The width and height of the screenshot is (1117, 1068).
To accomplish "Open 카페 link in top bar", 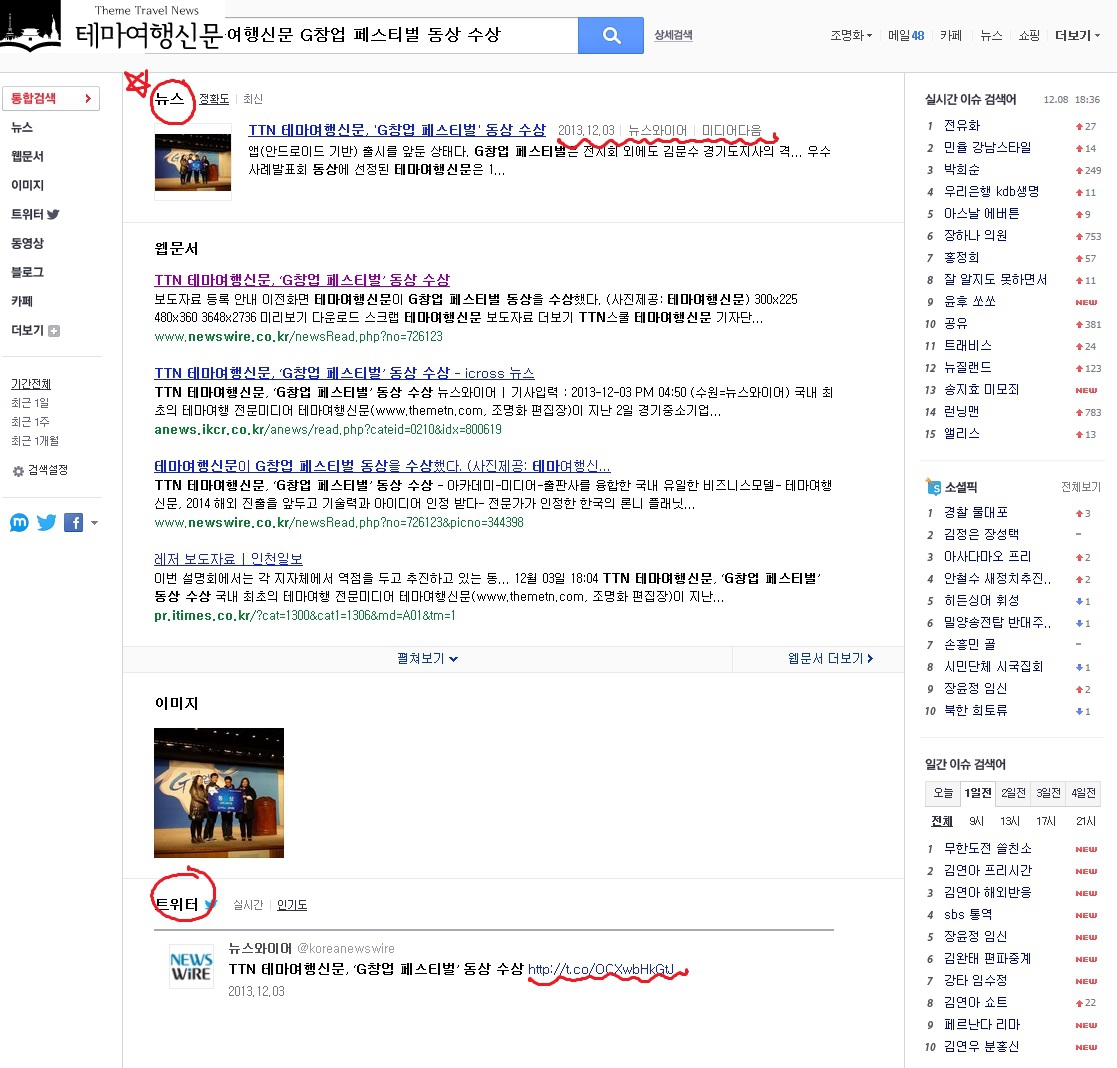I will pyautogui.click(x=951, y=36).
